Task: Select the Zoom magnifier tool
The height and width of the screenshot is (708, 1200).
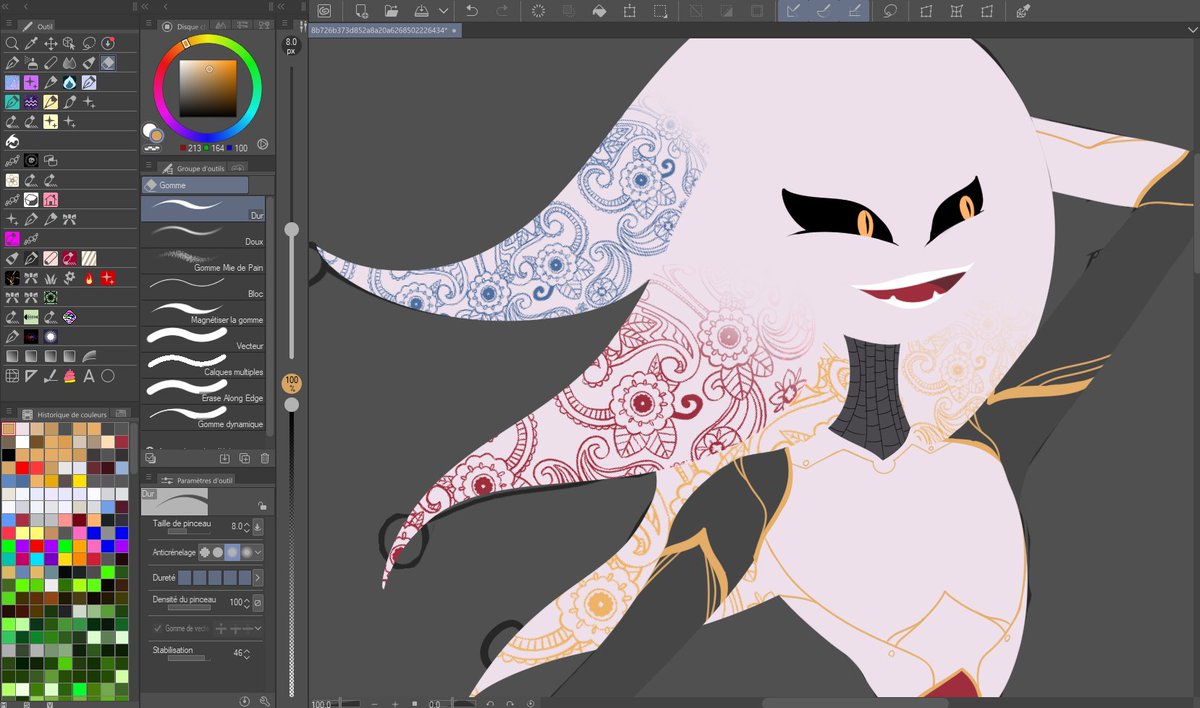Action: tap(12, 43)
